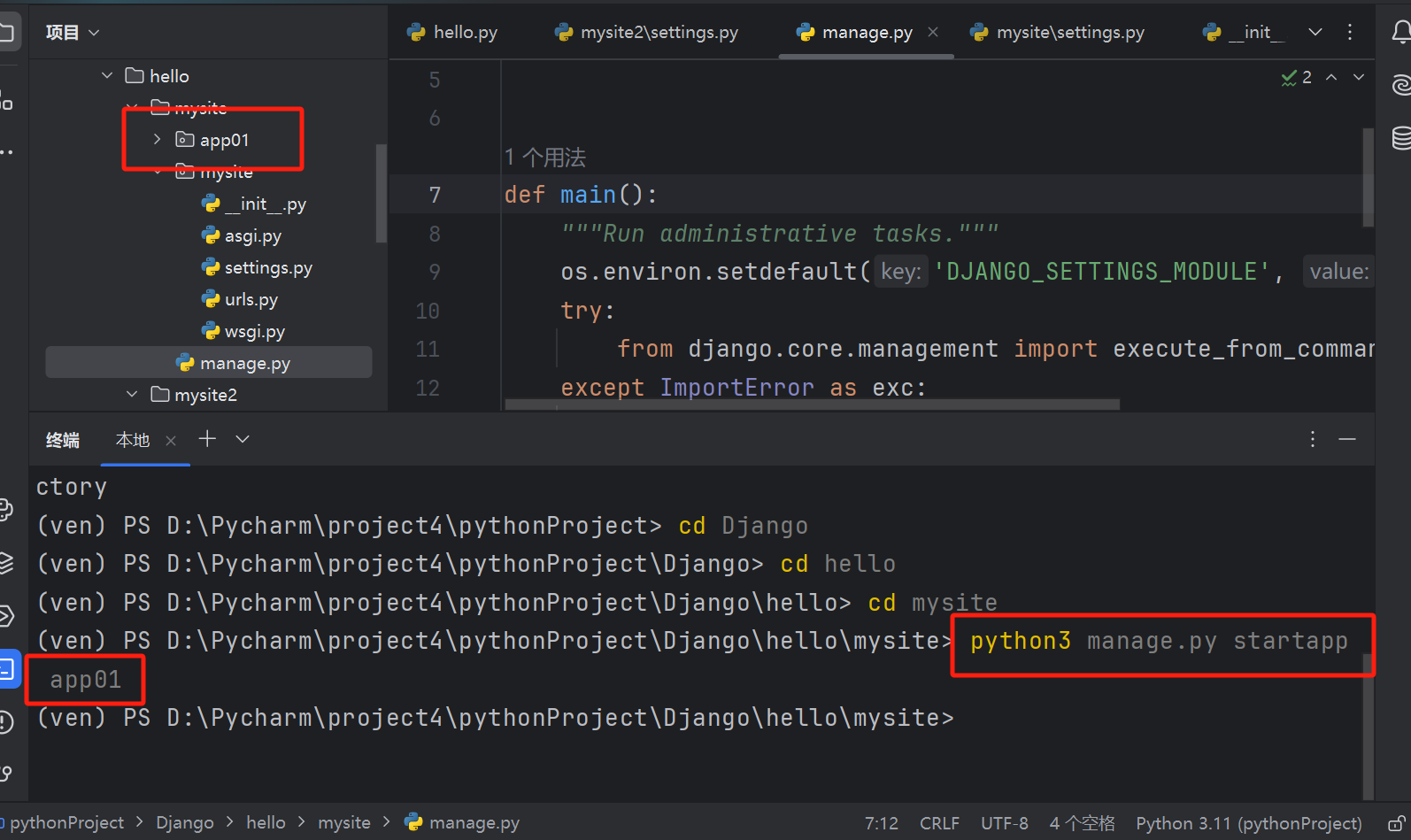Click the terminal prompt input line
The height and width of the screenshot is (840, 1411).
496,718
